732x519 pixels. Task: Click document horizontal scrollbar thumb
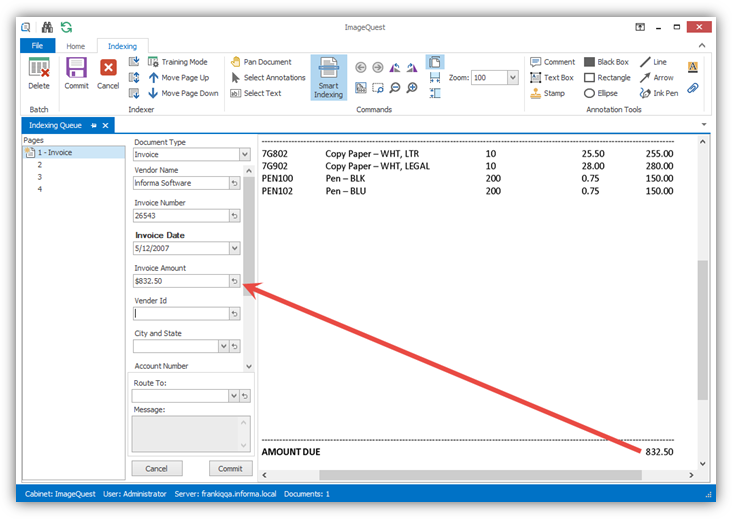tap(480, 475)
